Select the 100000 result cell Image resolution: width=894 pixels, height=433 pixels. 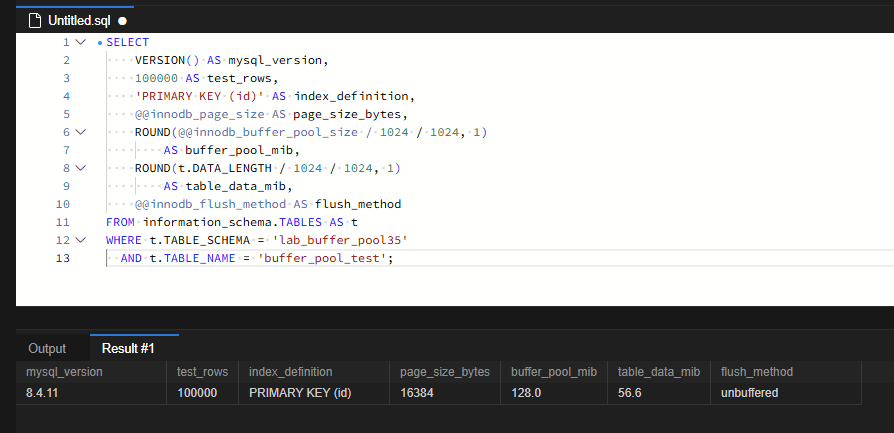(x=202, y=393)
